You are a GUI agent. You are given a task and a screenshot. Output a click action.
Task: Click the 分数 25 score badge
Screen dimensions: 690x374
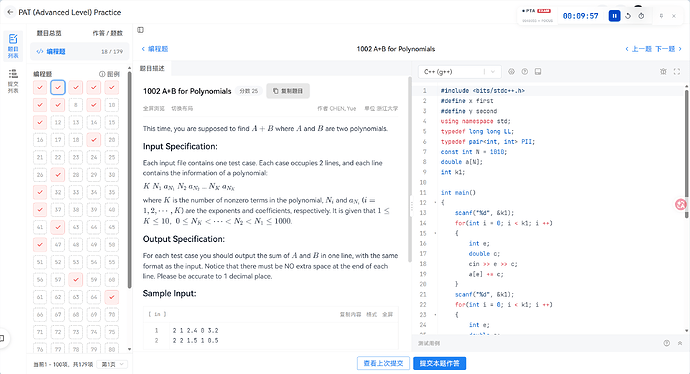click(249, 91)
